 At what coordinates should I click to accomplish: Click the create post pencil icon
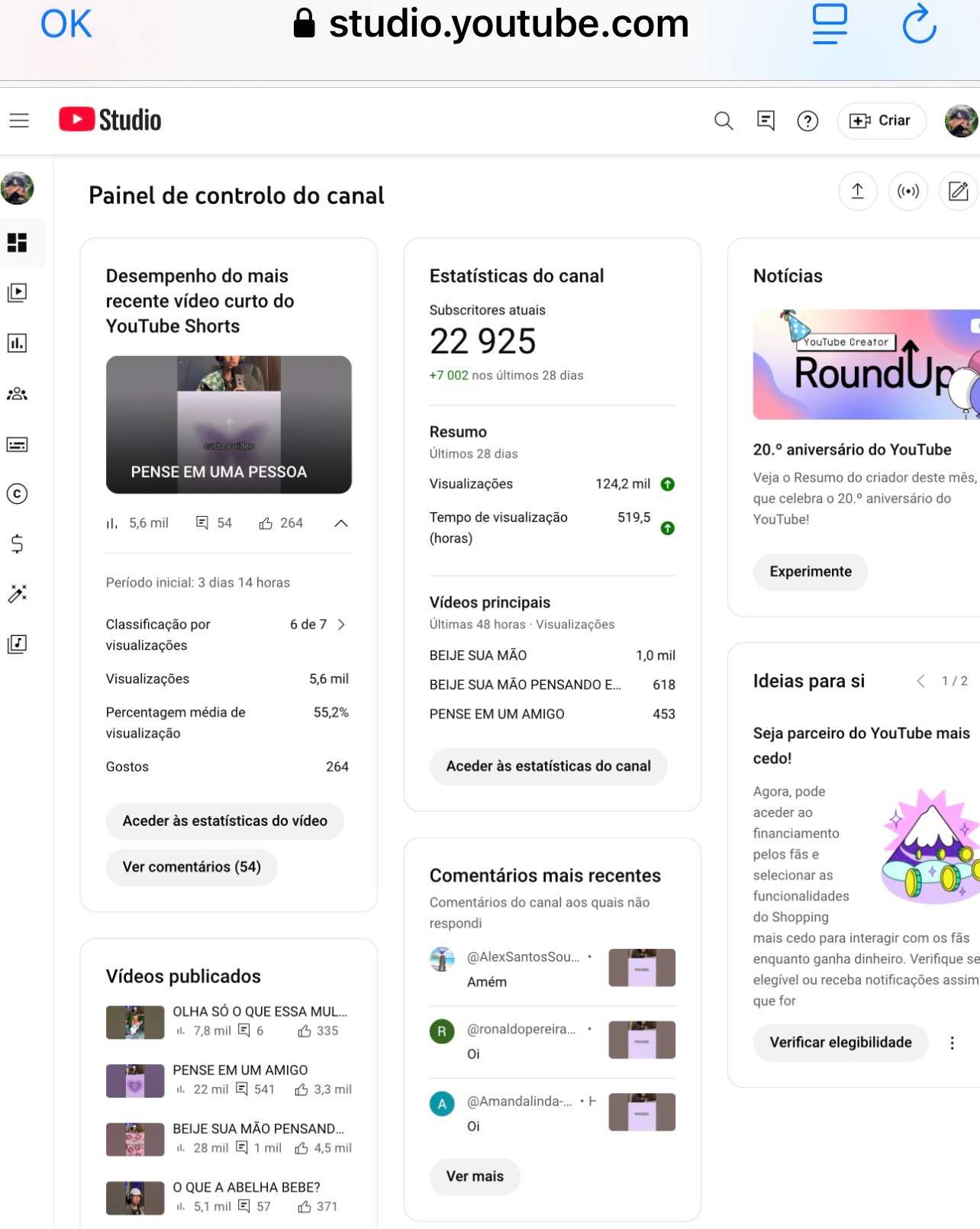pos(959,191)
